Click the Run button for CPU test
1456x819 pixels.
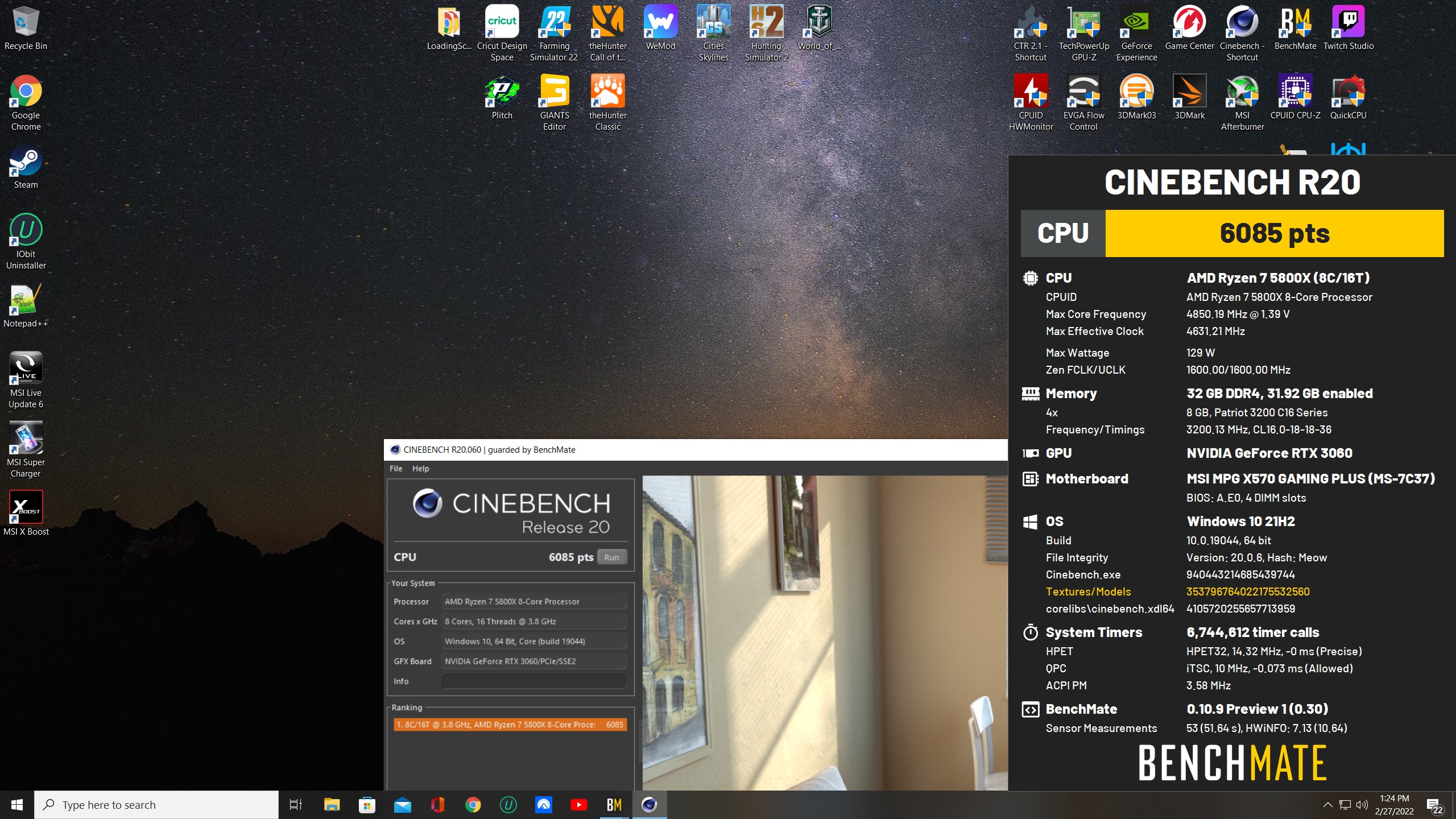pos(612,557)
